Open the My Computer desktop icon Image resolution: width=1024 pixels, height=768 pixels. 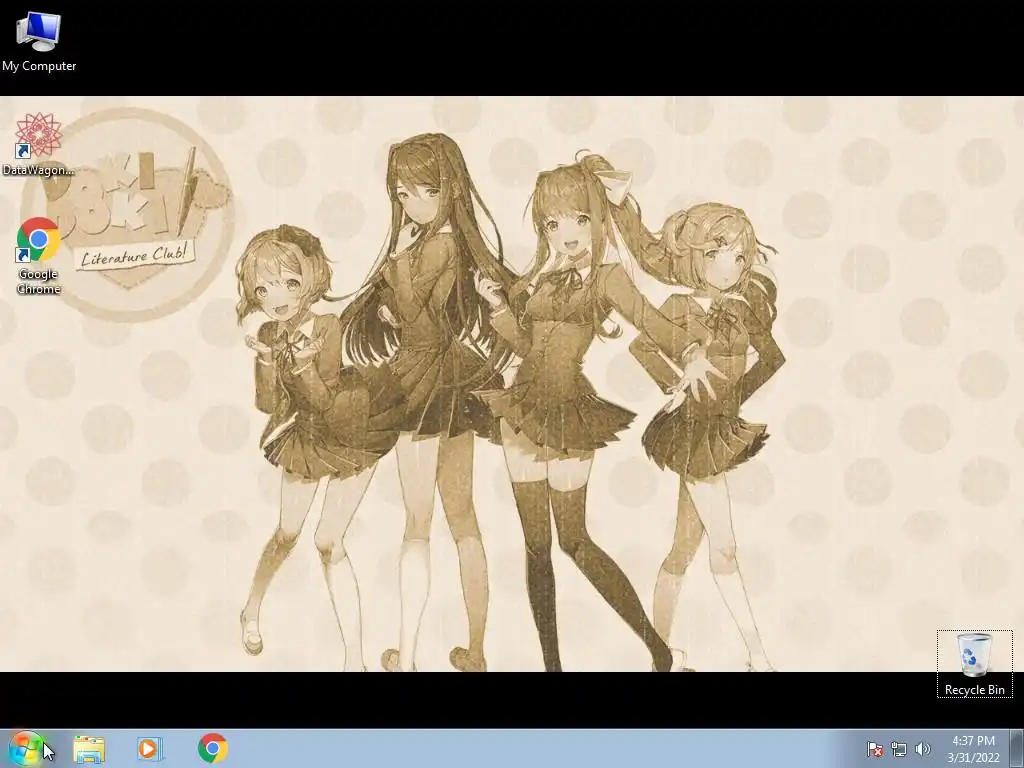click(x=39, y=41)
